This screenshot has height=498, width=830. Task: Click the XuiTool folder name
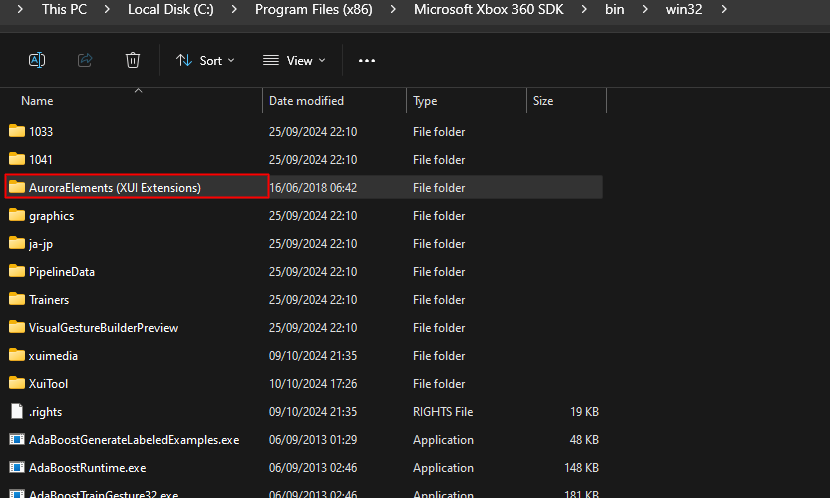(x=48, y=384)
